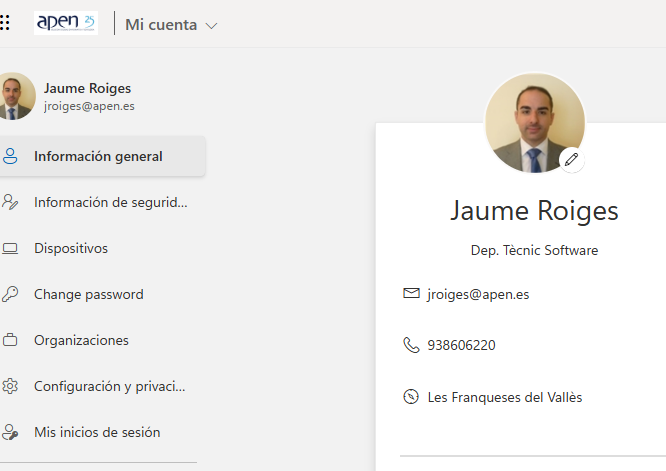Screen dimensions: 666x471
Task: Click the Configuración gear icon
Action: [x=10, y=386]
